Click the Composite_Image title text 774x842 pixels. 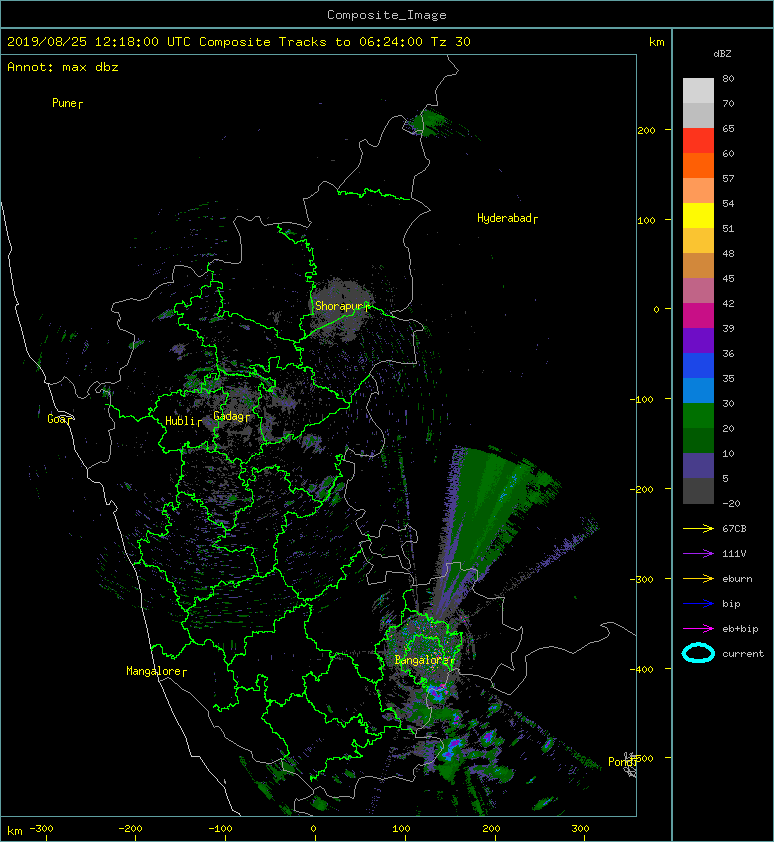tap(387, 15)
